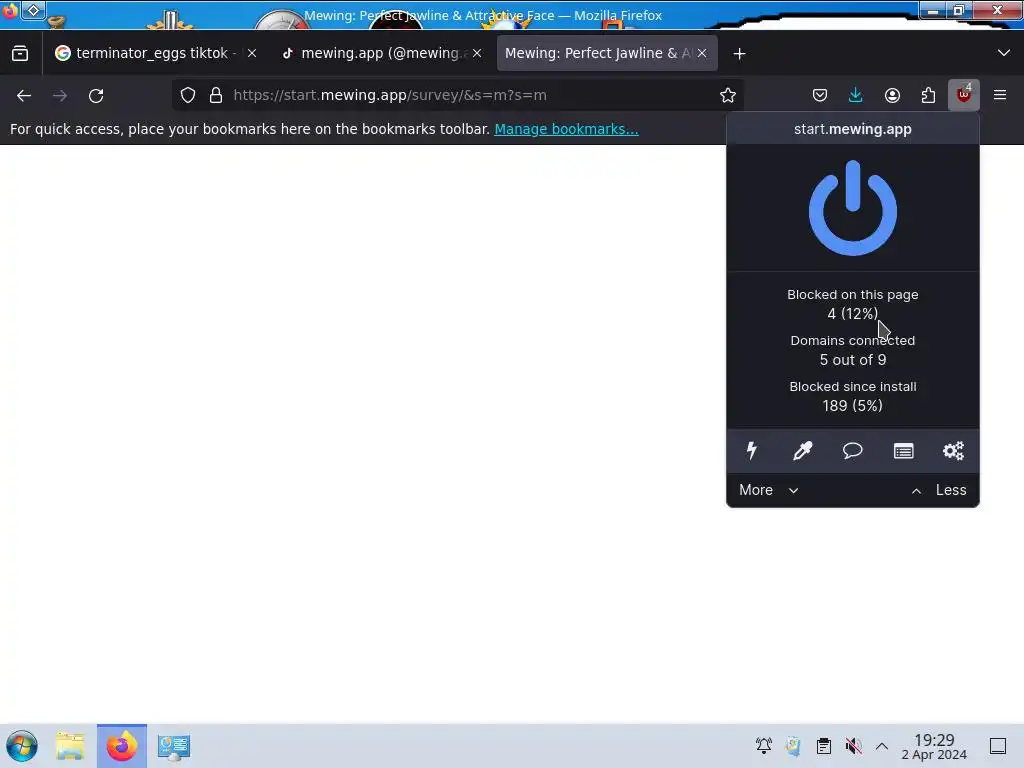The width and height of the screenshot is (1024, 768).
Task: Open clock showing 19:29
Action: coord(934,746)
